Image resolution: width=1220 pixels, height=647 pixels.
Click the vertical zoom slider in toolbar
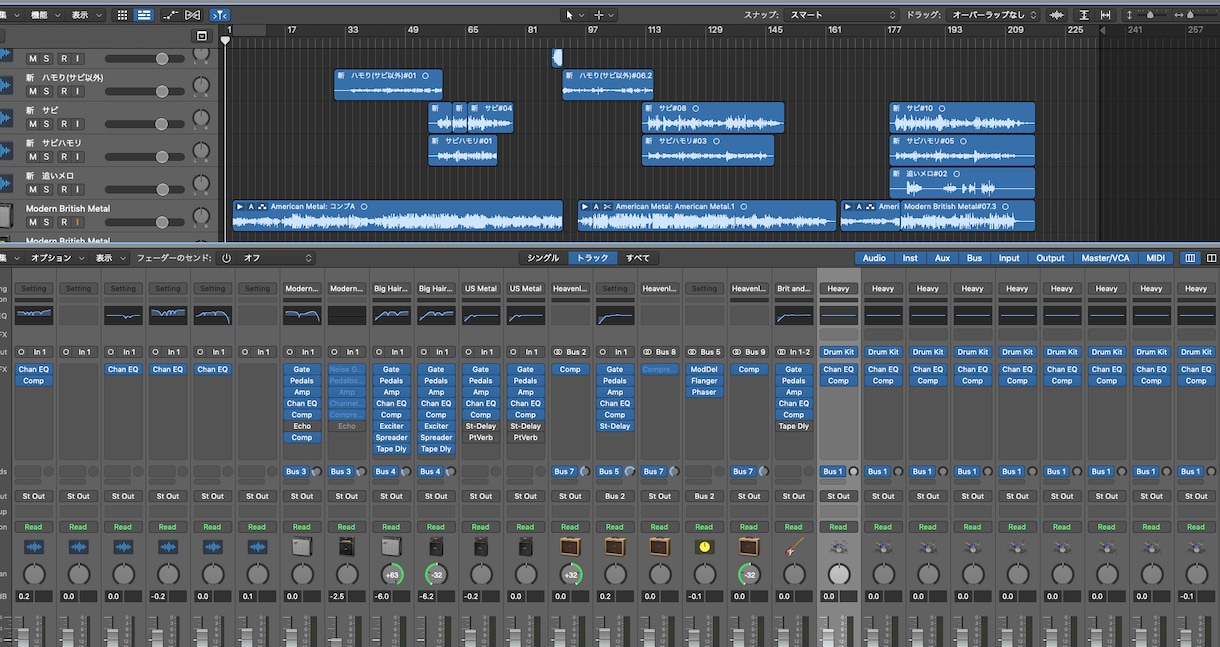coord(1149,15)
